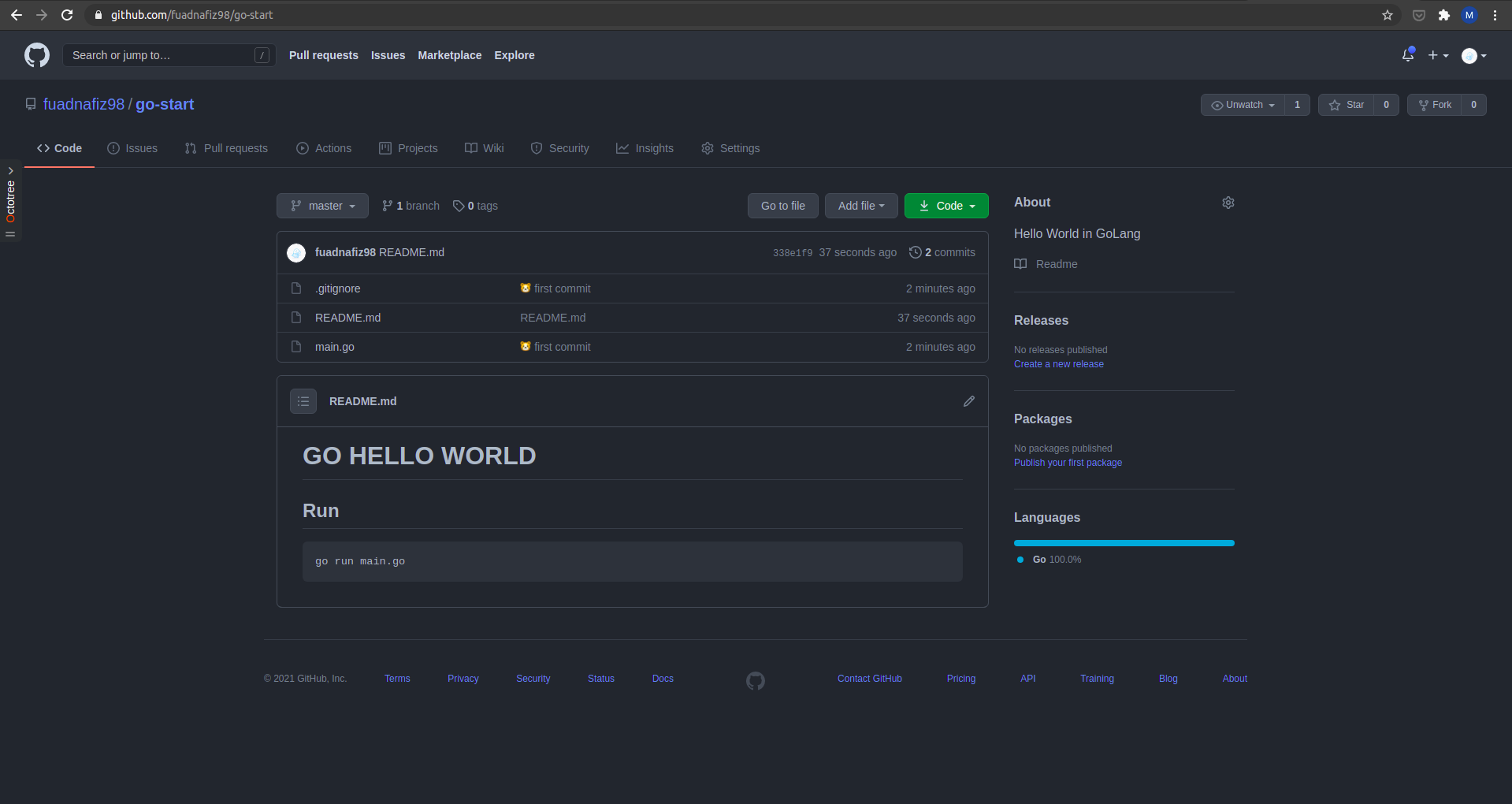The width and height of the screenshot is (1512, 804).
Task: Edit README.md with the pencil icon
Action: click(x=969, y=401)
